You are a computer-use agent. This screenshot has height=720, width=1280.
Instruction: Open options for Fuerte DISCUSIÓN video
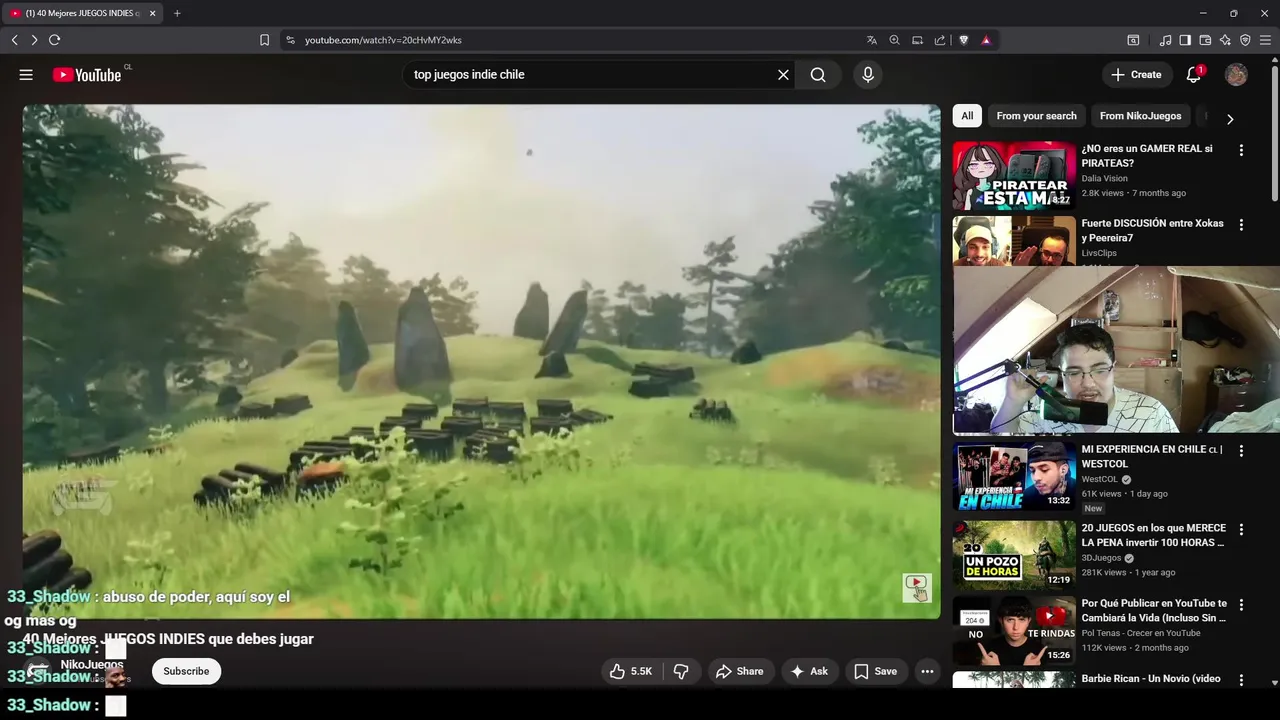click(x=1241, y=225)
